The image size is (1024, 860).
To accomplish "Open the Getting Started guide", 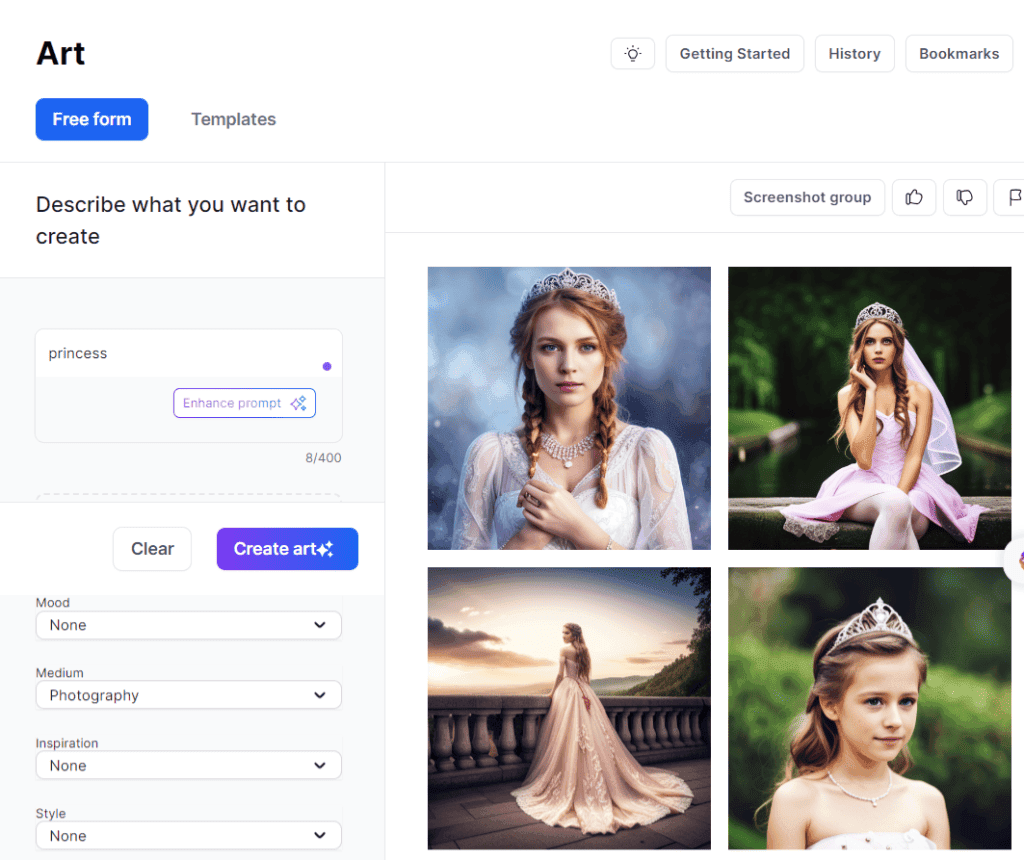I will click(735, 54).
